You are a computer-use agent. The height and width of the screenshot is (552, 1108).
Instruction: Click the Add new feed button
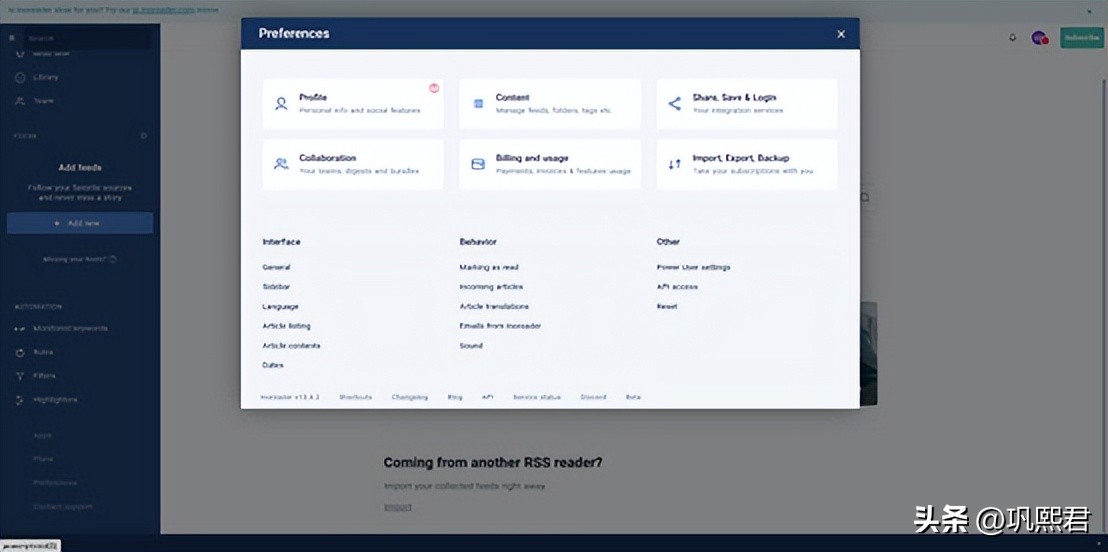(80, 223)
